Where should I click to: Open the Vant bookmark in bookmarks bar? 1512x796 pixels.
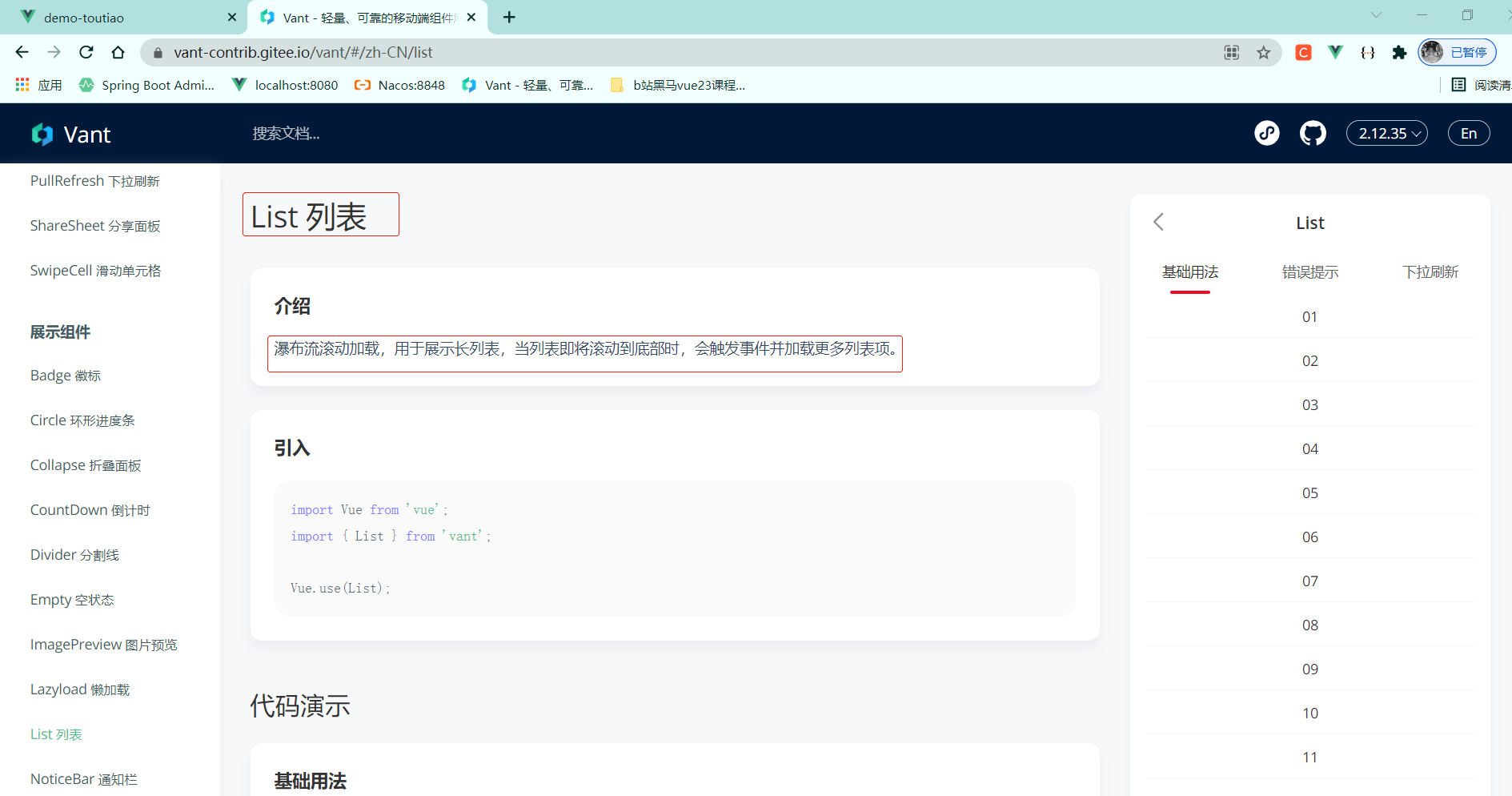click(x=527, y=85)
